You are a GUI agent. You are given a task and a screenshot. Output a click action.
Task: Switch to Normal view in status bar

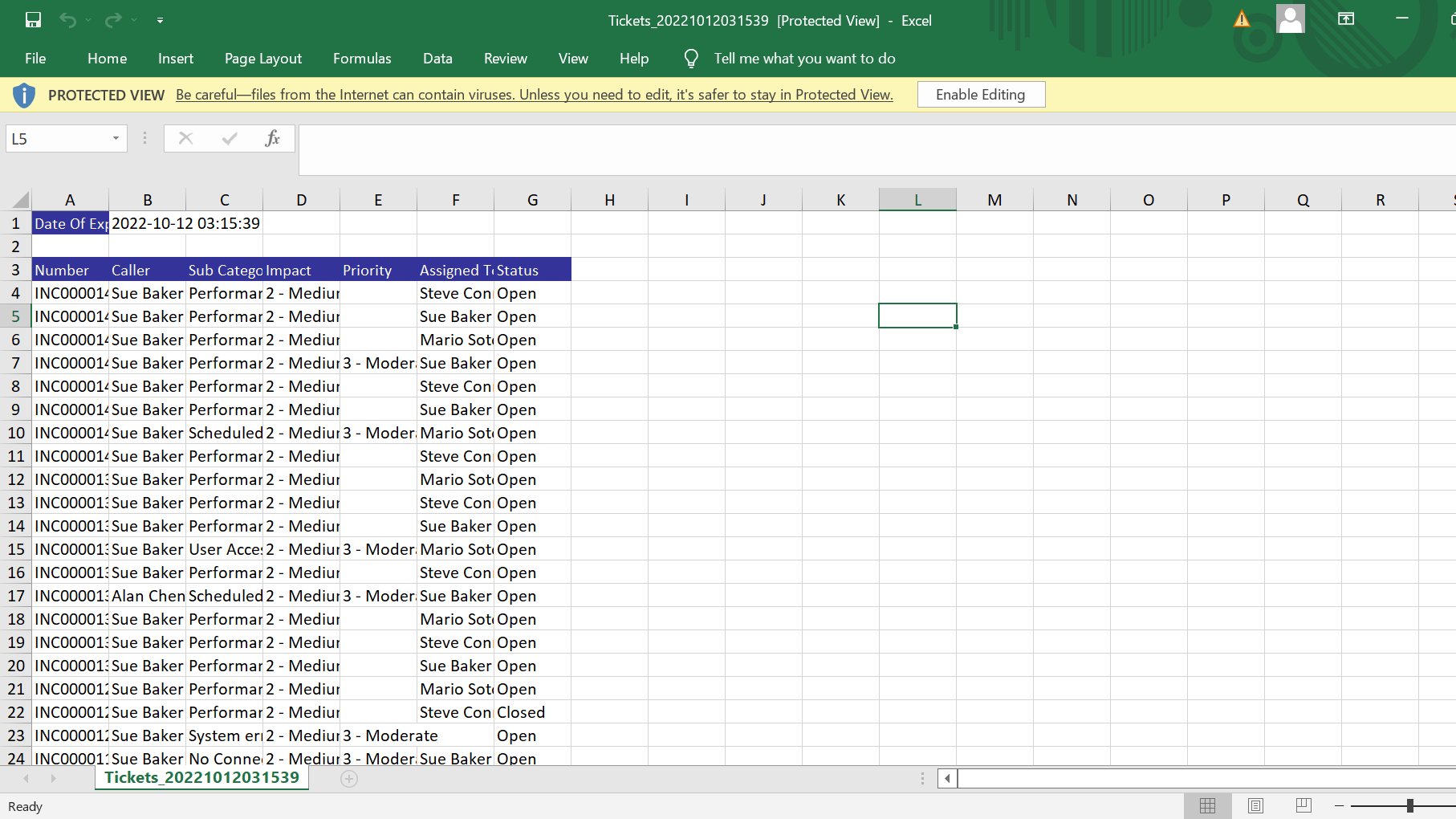[x=1207, y=805]
